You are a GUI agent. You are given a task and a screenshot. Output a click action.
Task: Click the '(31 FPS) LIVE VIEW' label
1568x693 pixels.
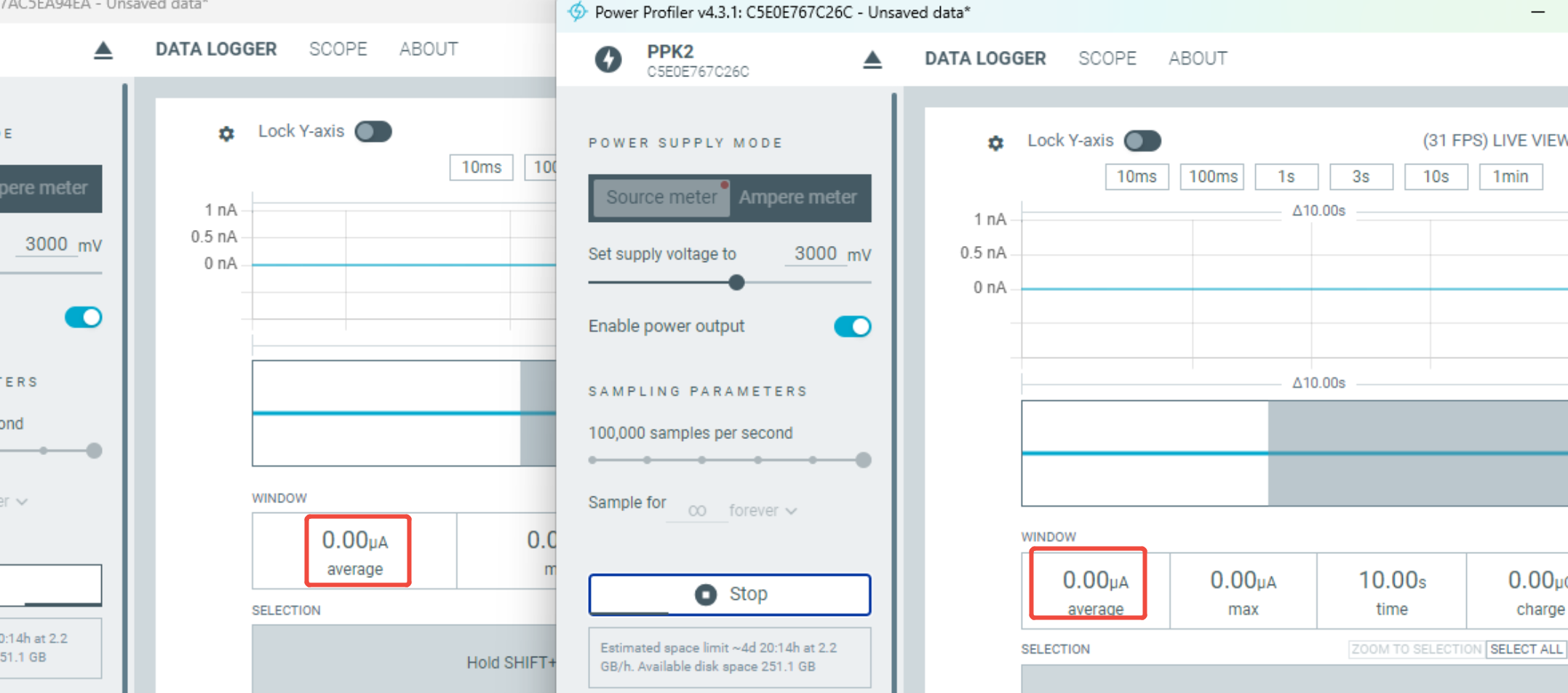click(x=1495, y=140)
